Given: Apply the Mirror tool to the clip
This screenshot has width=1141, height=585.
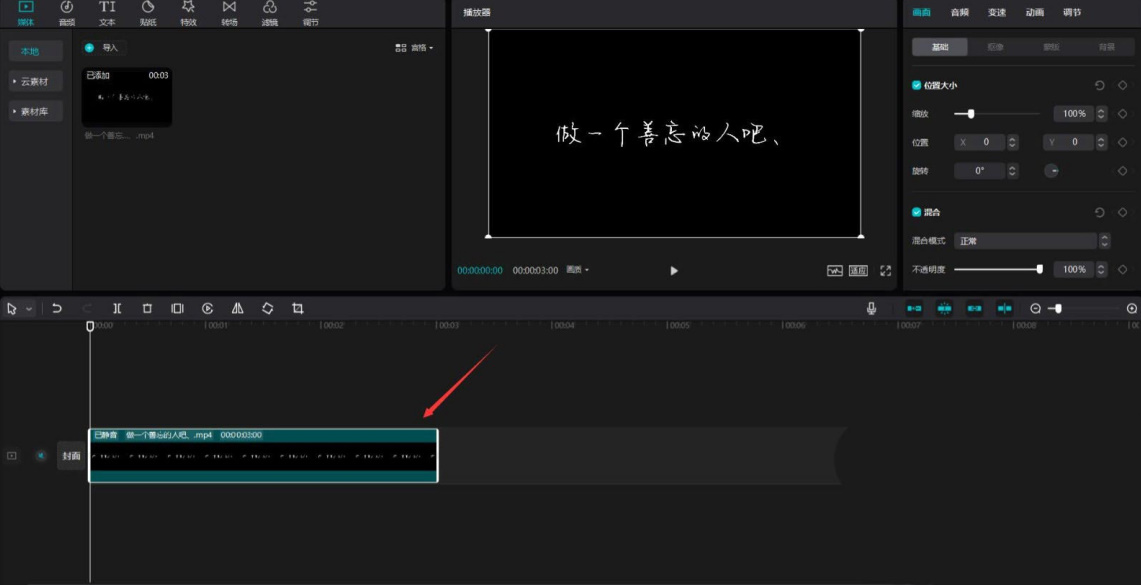Looking at the screenshot, I should point(236,308).
